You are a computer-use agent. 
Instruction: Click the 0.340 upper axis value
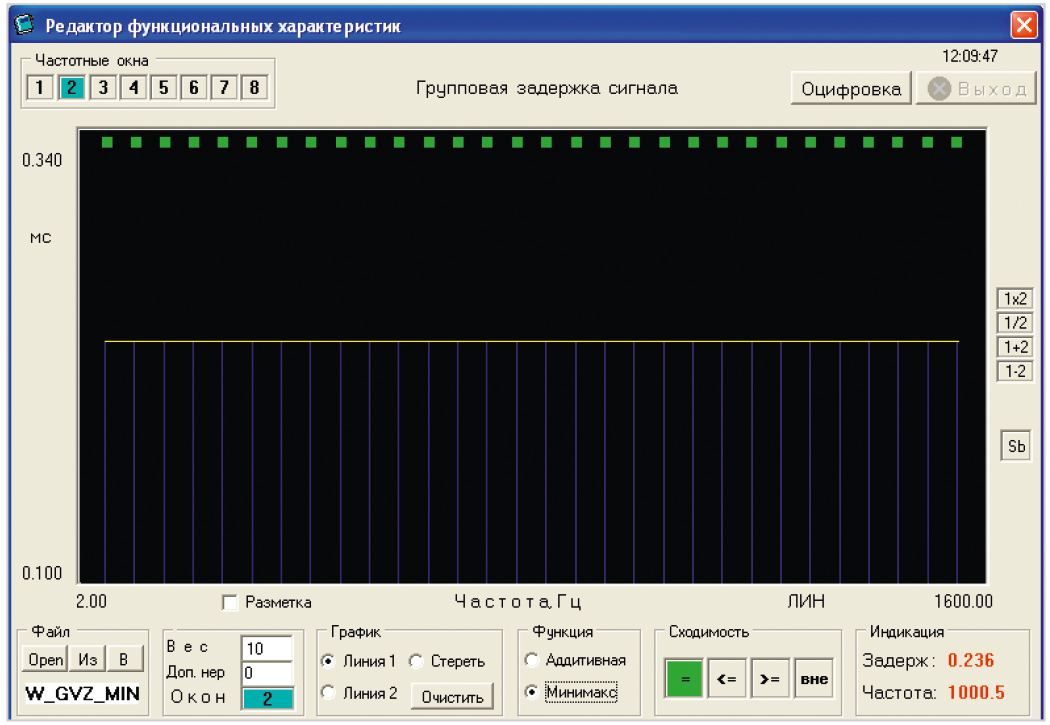click(x=42, y=160)
